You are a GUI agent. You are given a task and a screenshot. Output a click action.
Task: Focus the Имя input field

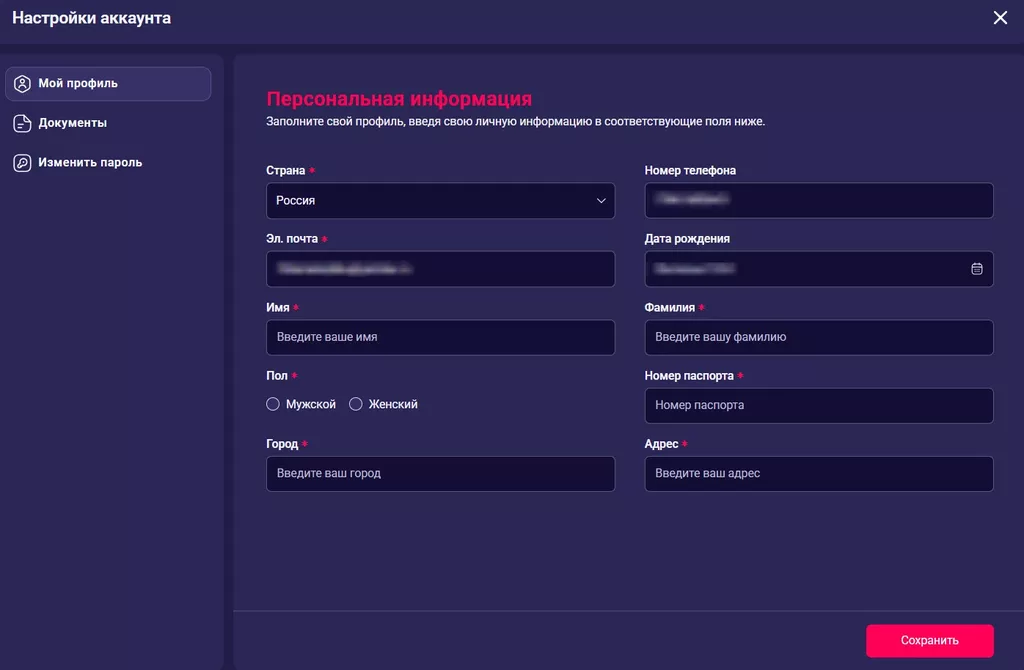440,338
